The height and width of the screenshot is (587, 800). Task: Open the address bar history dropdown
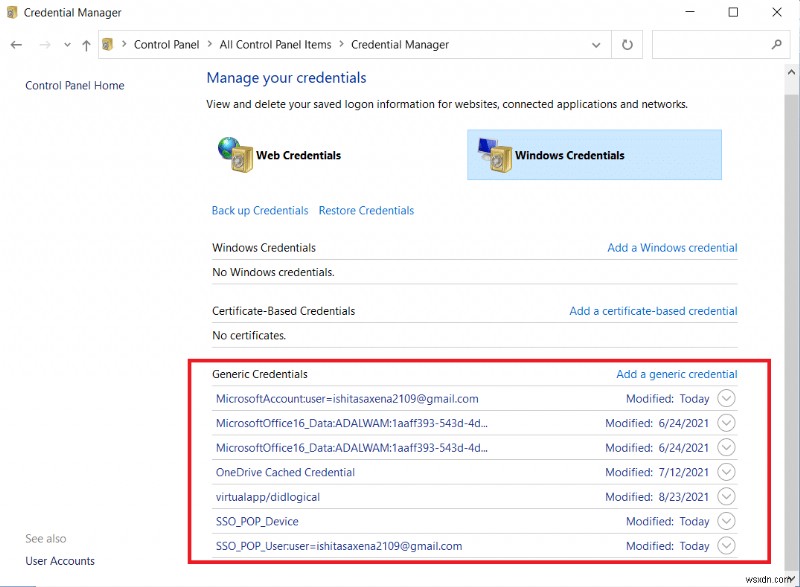click(596, 44)
